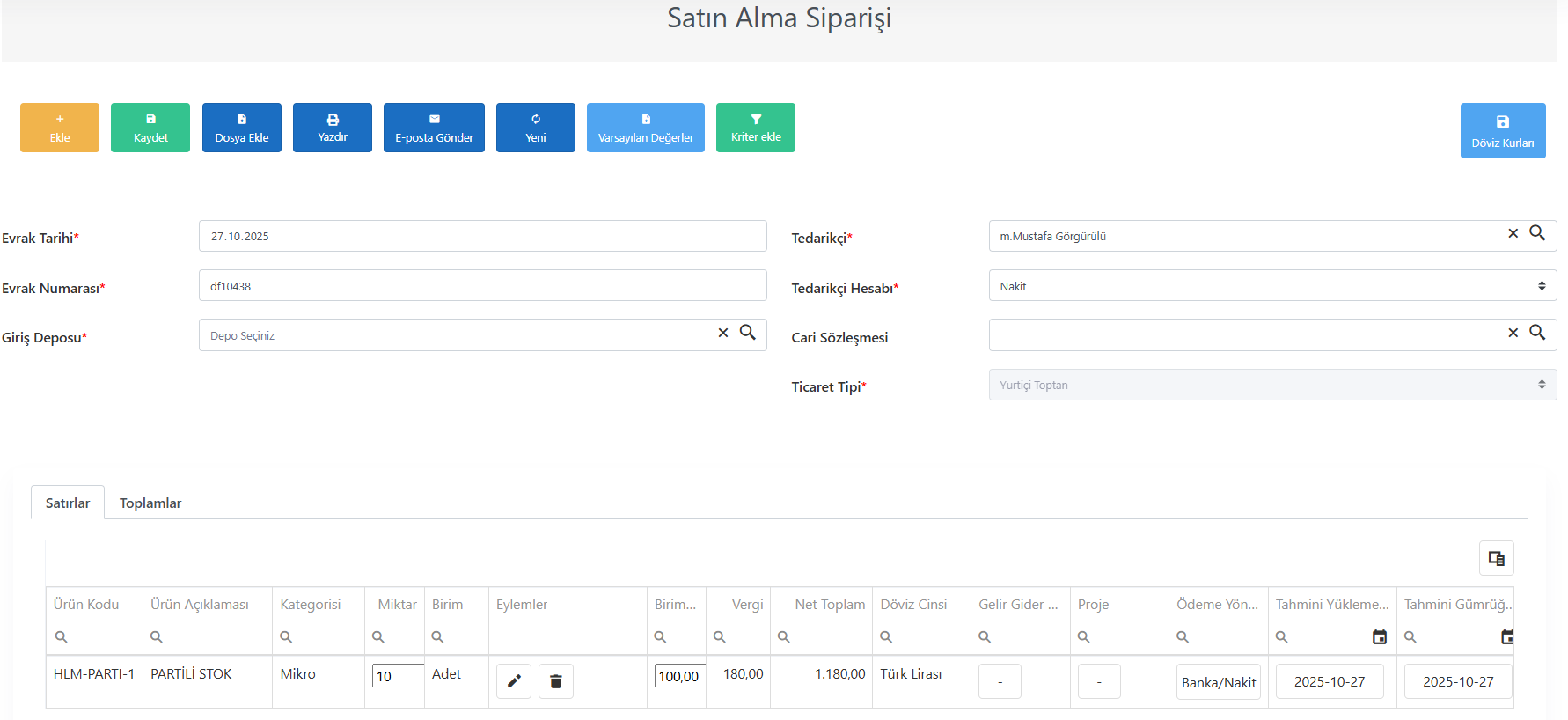Open the Banka/Nakit payment method selector
The height and width of the screenshot is (720, 1568).
[x=1219, y=682]
